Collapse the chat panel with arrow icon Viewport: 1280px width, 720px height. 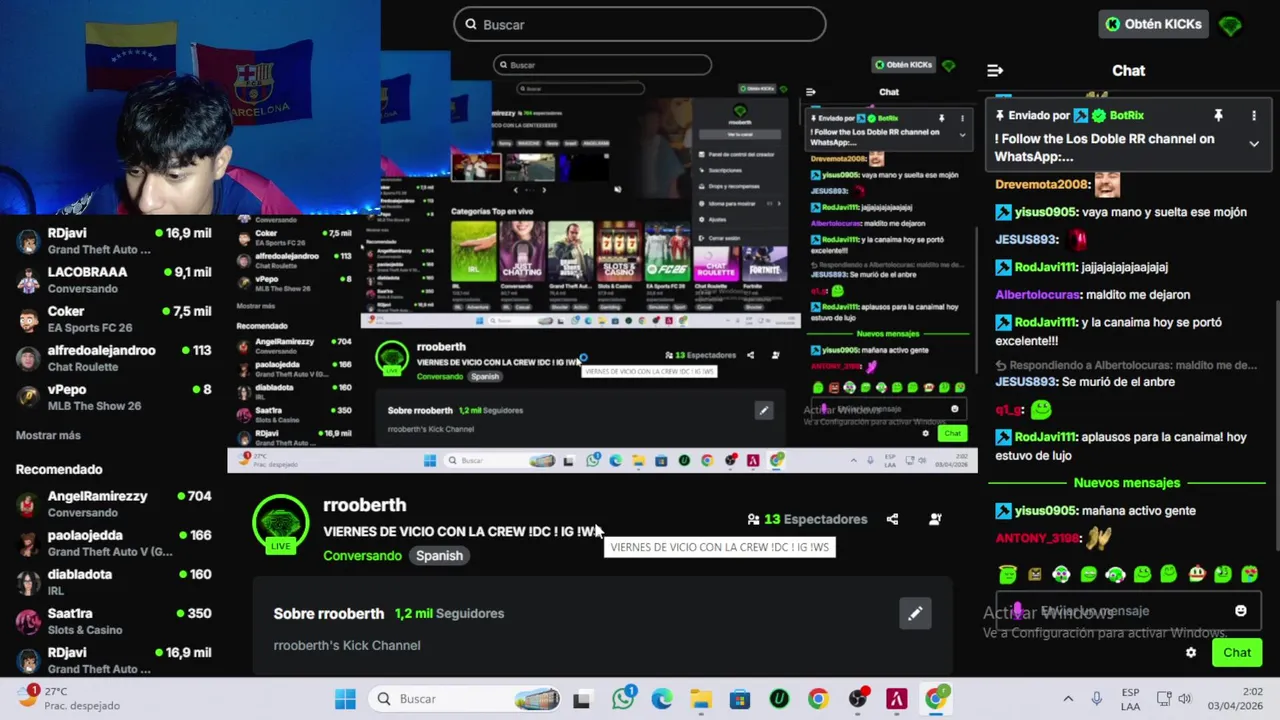tap(994, 71)
